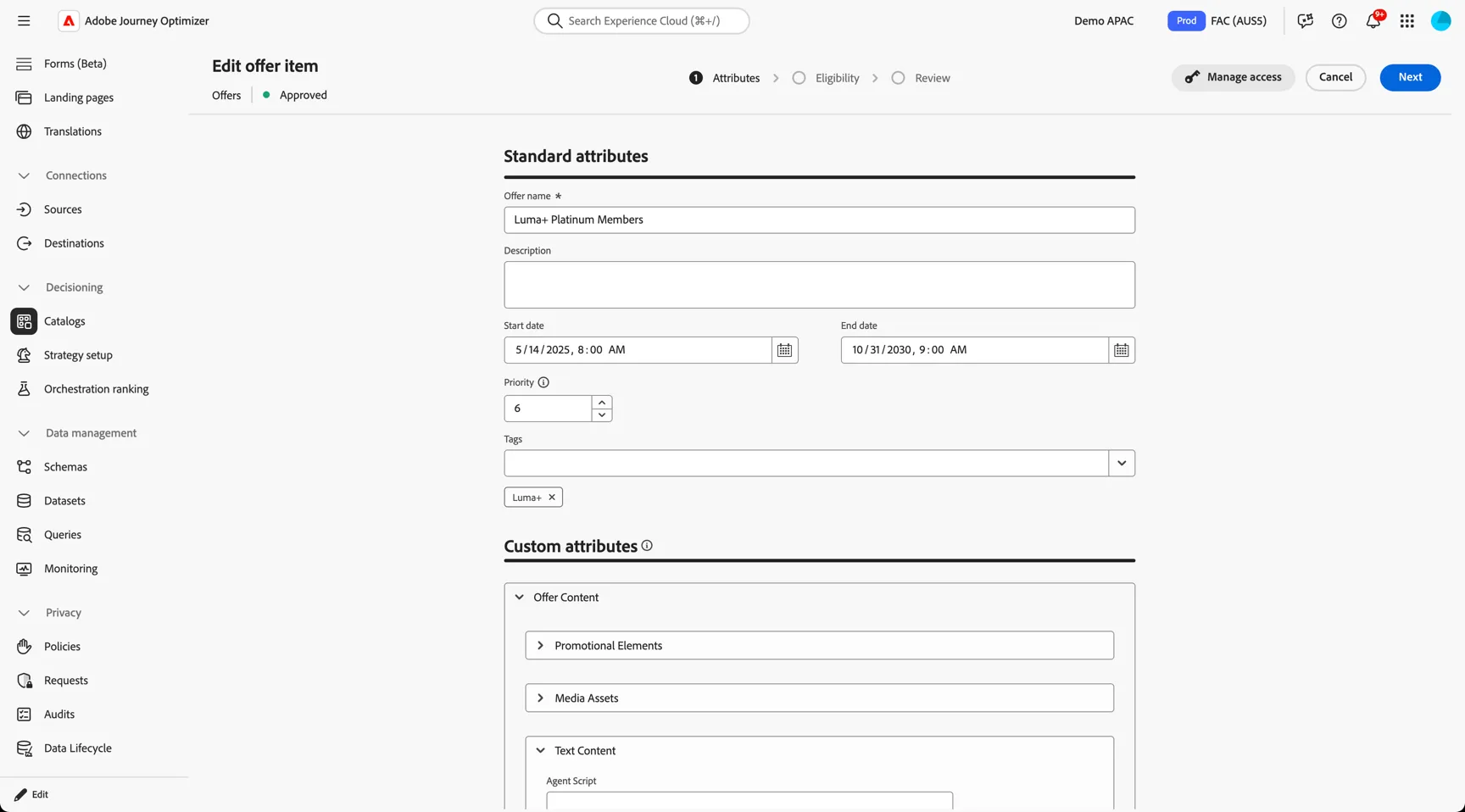Viewport: 1465px width, 812px height.
Task: Open the End date calendar picker
Action: click(1121, 350)
